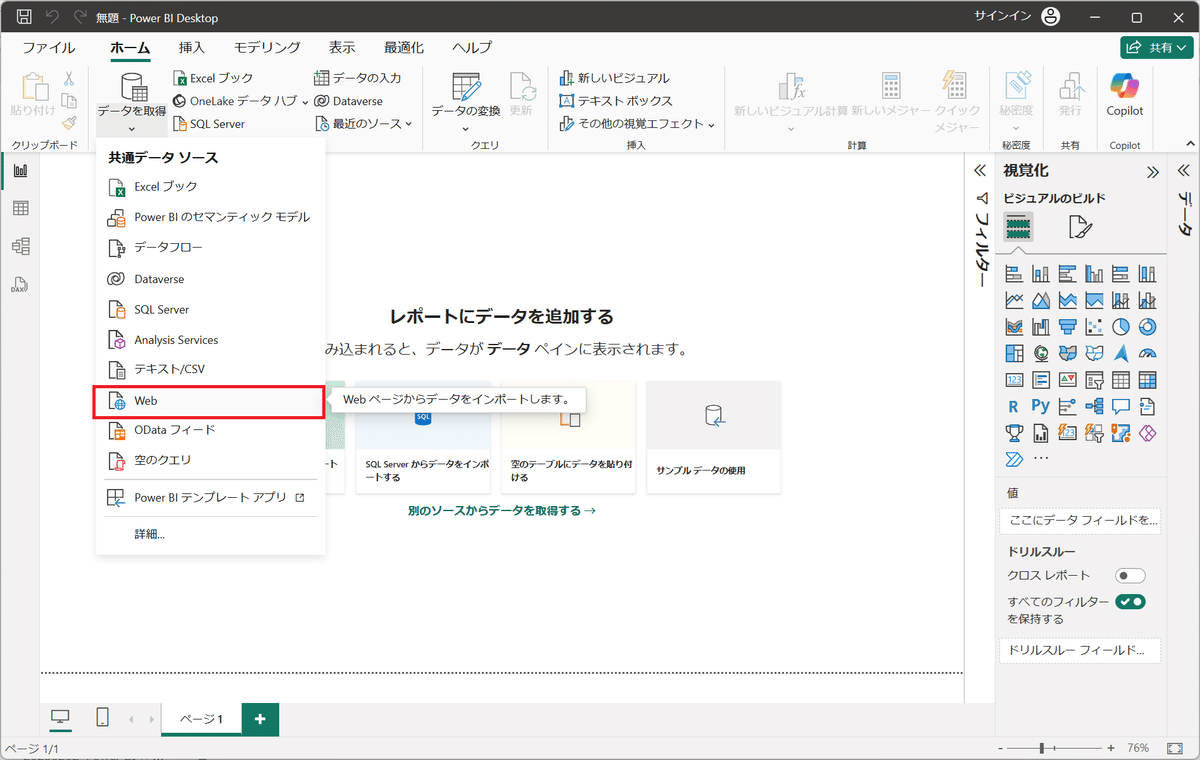The width and height of the screenshot is (1200, 760).
Task: Show more visuals via the ellipsis
Action: tap(1041, 459)
